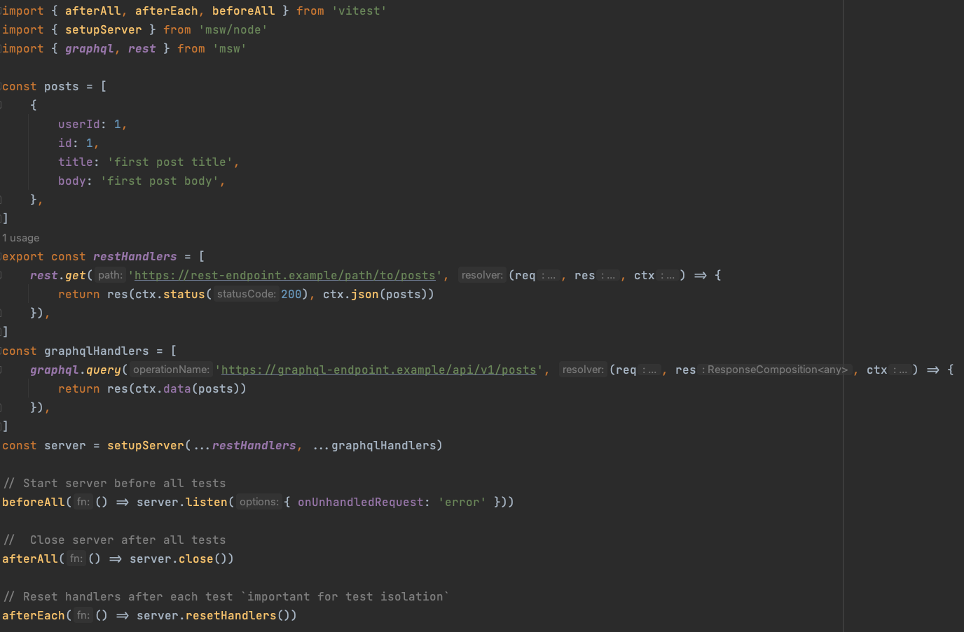Click the 'options:' inlay hint in server.listen
Screen dimensions: 964x632
click(259, 502)
